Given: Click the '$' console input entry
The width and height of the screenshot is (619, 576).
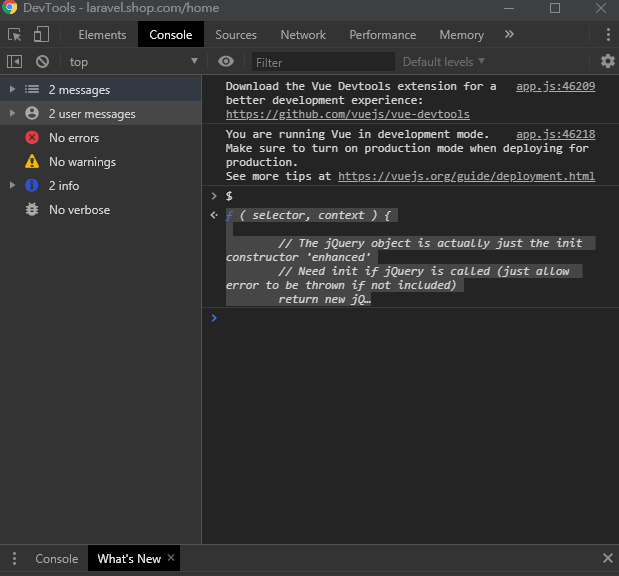Looking at the screenshot, I should pos(229,196).
